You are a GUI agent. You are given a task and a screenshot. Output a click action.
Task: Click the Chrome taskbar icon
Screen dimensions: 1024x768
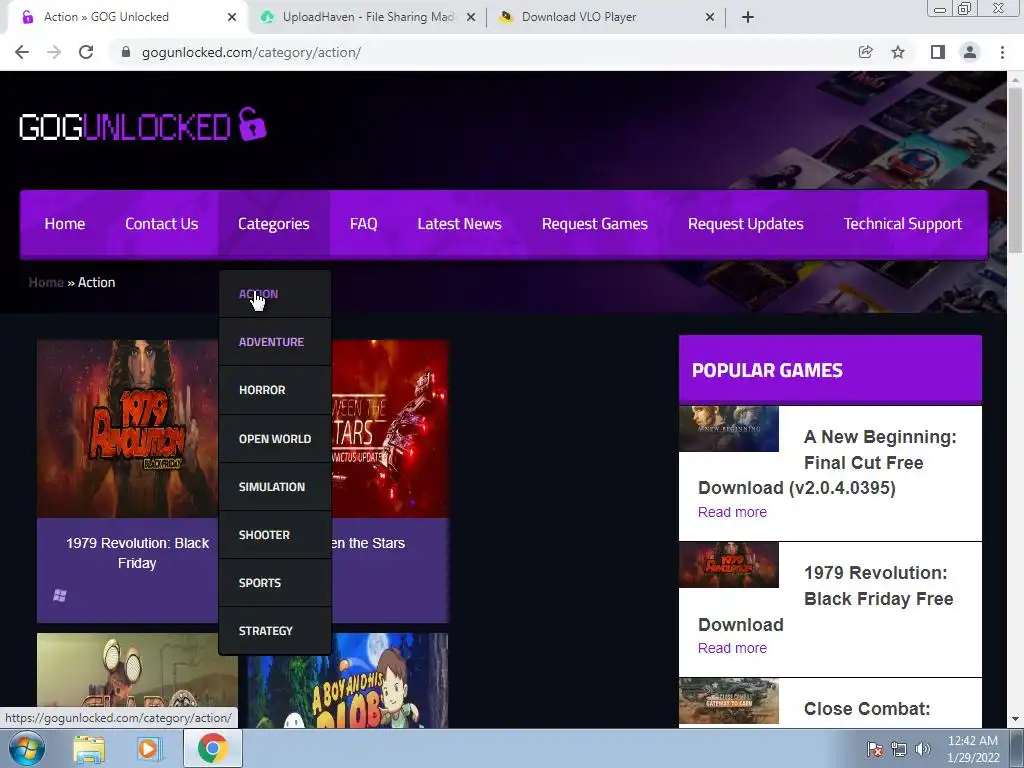coord(213,748)
